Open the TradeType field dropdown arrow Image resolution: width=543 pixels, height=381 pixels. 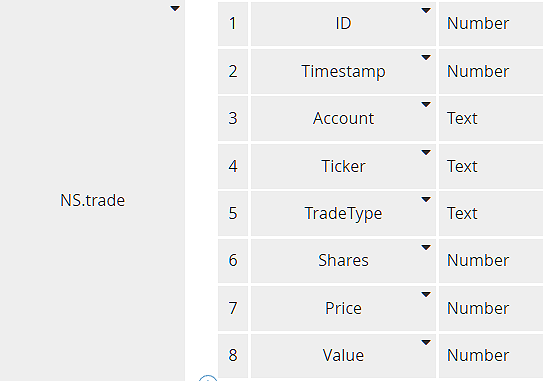(426, 200)
